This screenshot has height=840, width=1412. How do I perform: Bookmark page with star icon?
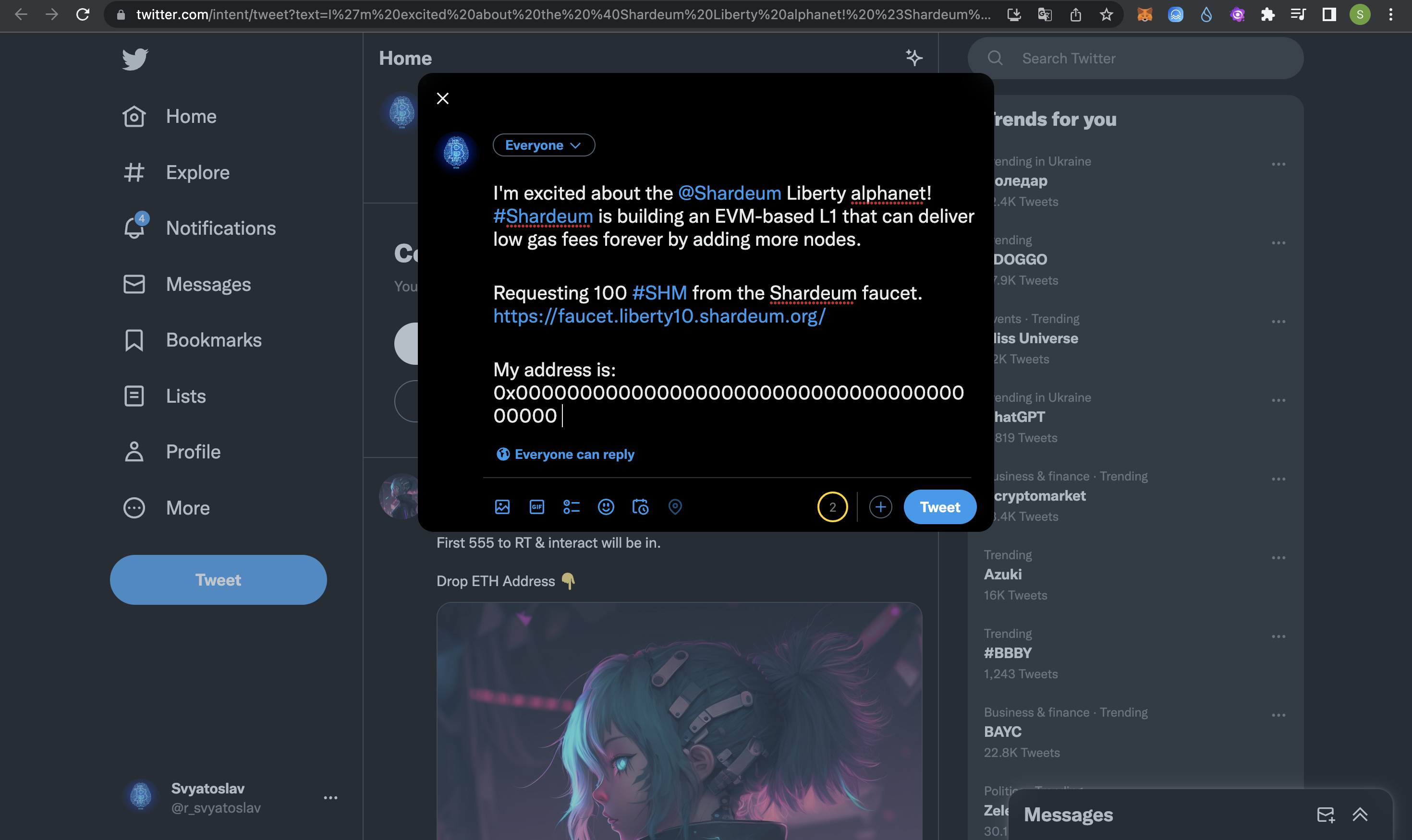point(1106,15)
